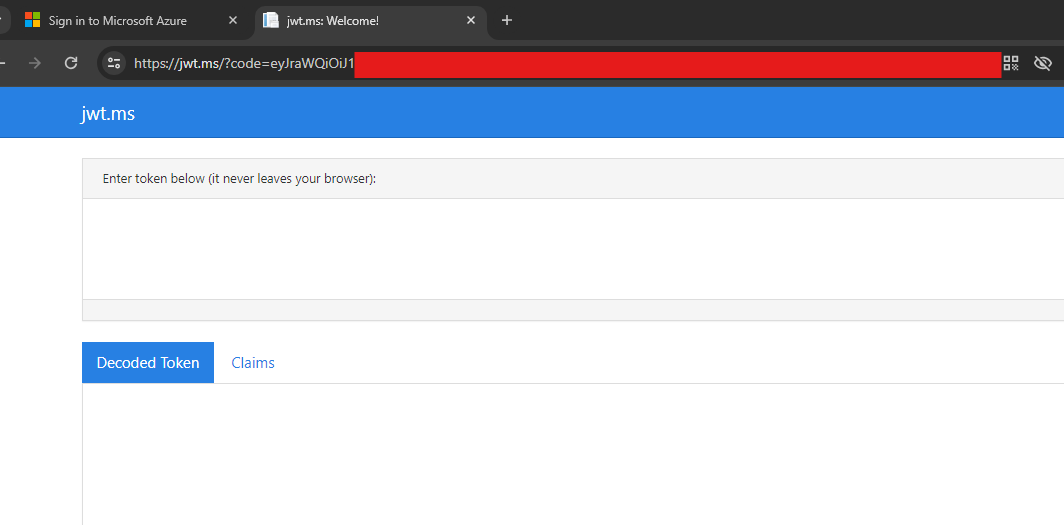The height and width of the screenshot is (525, 1064).
Task: Click inside the token input text area
Action: pyautogui.click(x=573, y=249)
